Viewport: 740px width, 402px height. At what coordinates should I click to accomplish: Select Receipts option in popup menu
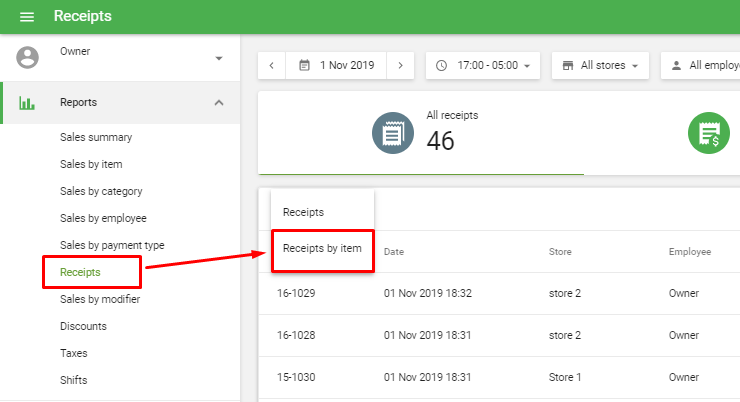(303, 212)
